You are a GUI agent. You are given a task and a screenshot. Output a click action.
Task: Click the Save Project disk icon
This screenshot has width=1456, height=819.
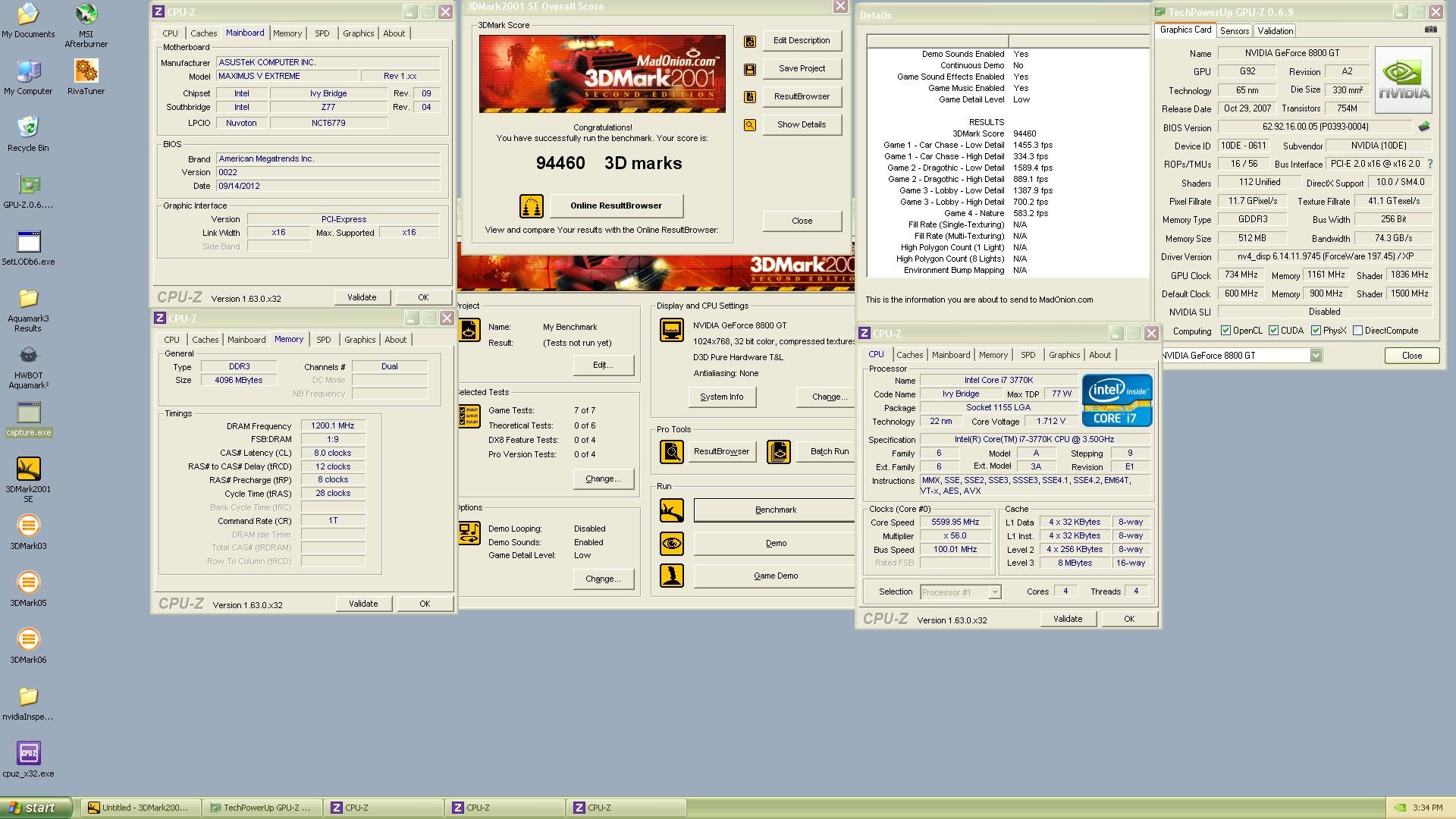click(x=749, y=69)
